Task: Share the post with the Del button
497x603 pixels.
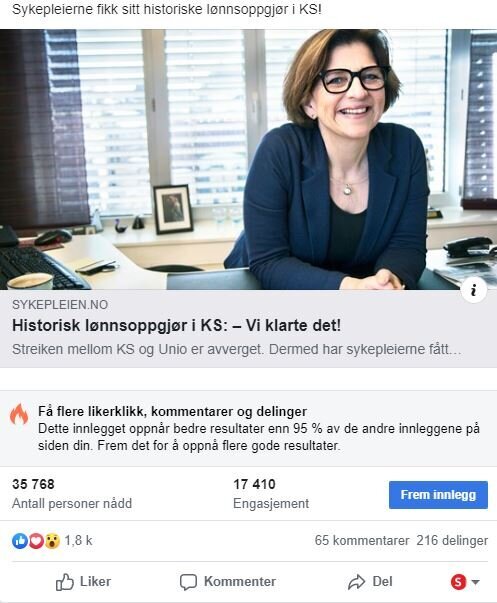Action: [370, 582]
